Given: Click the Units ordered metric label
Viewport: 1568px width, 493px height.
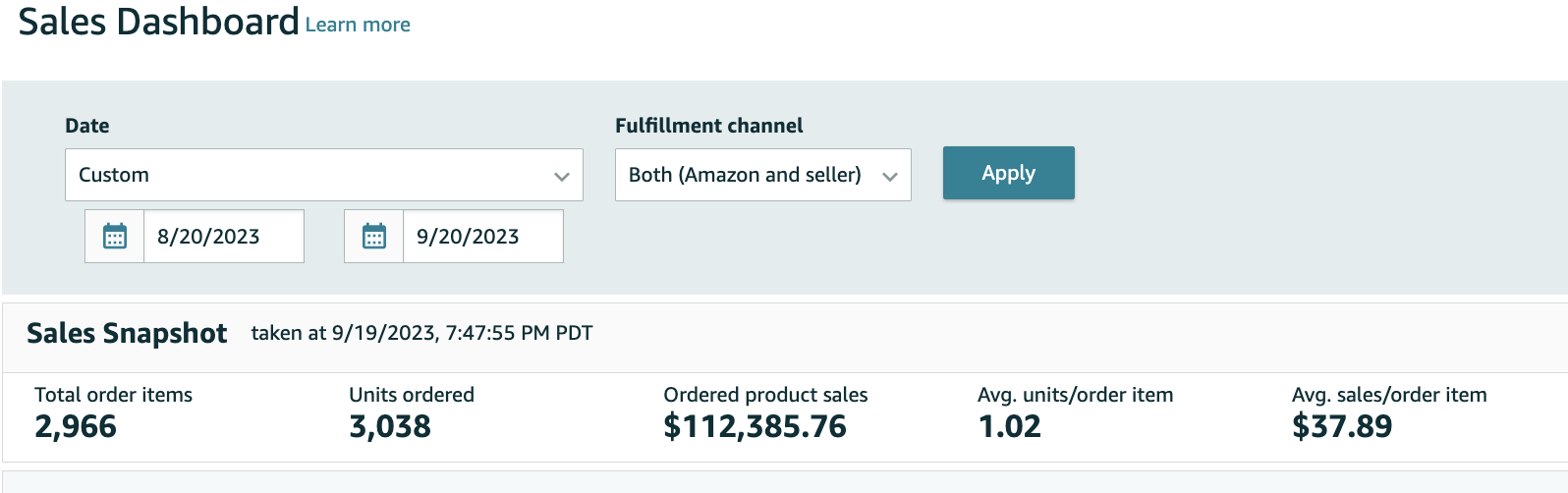Looking at the screenshot, I should click(x=412, y=395).
